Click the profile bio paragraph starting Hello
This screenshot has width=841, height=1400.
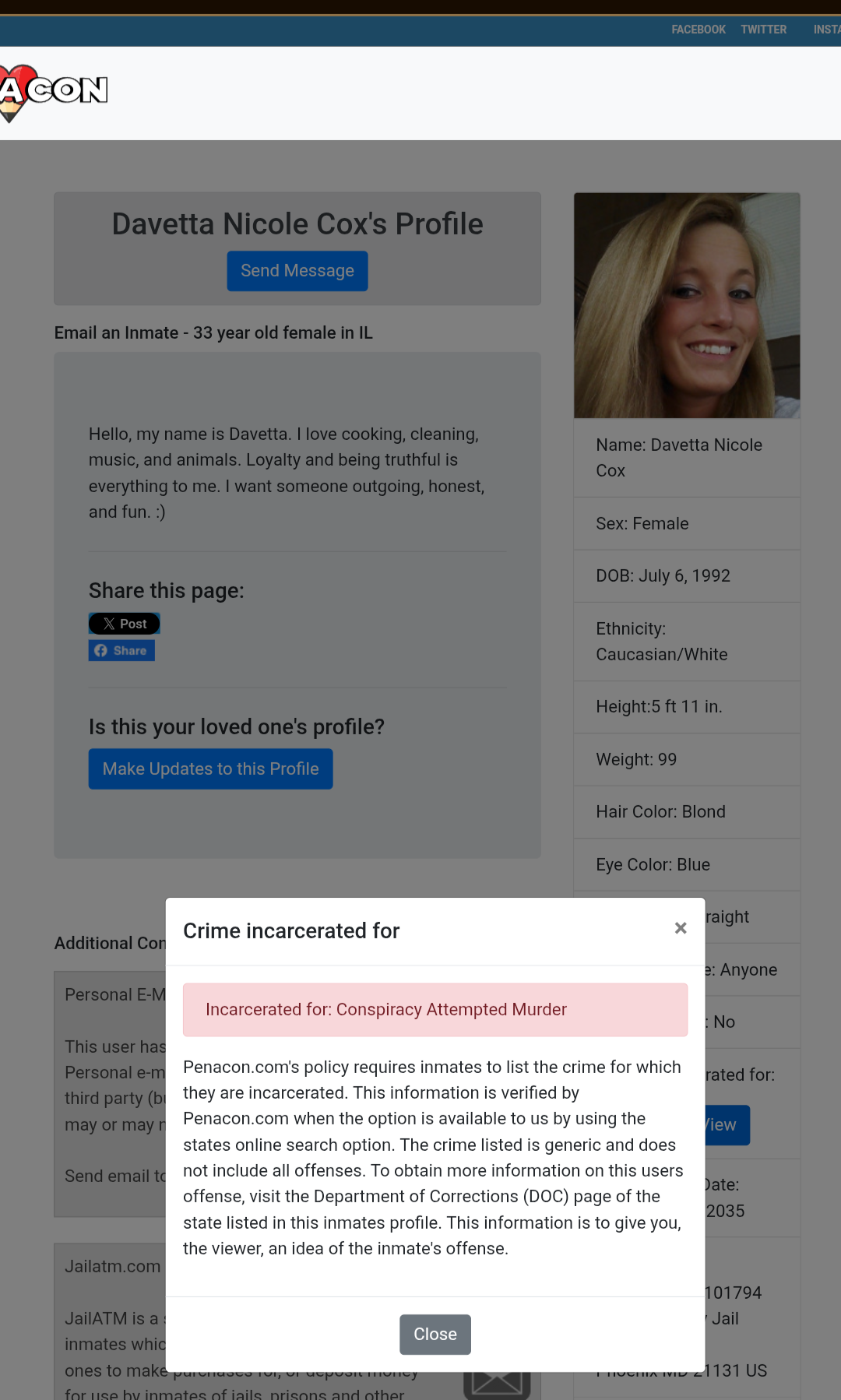(x=287, y=473)
